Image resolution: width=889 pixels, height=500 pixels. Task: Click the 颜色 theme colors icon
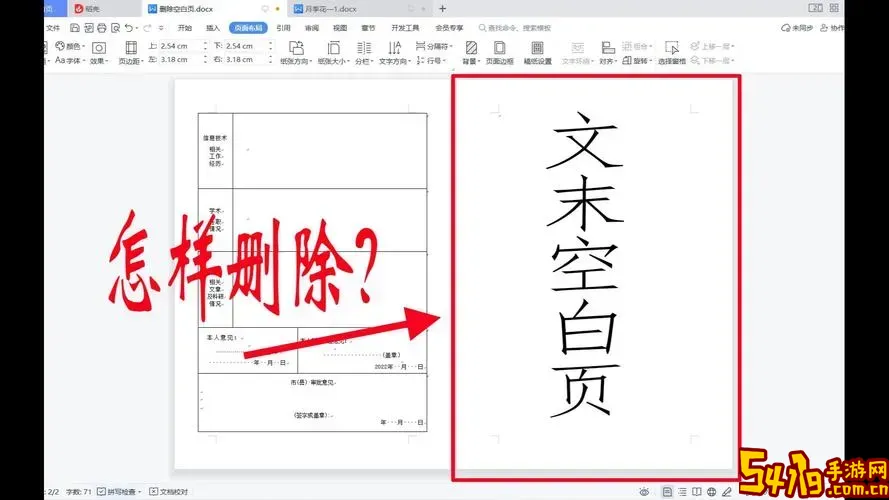coord(60,46)
